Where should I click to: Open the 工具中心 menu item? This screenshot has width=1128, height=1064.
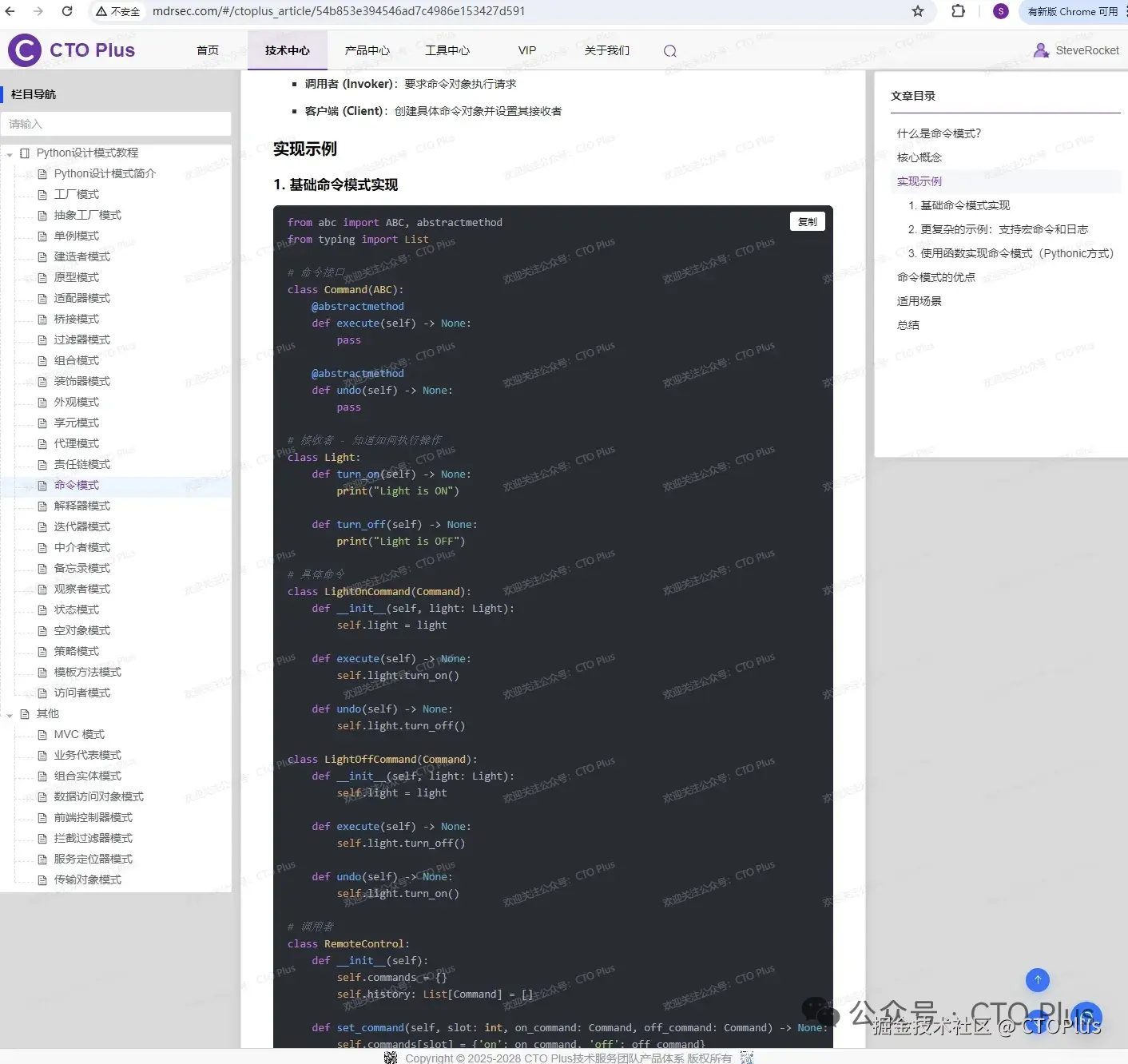(447, 50)
